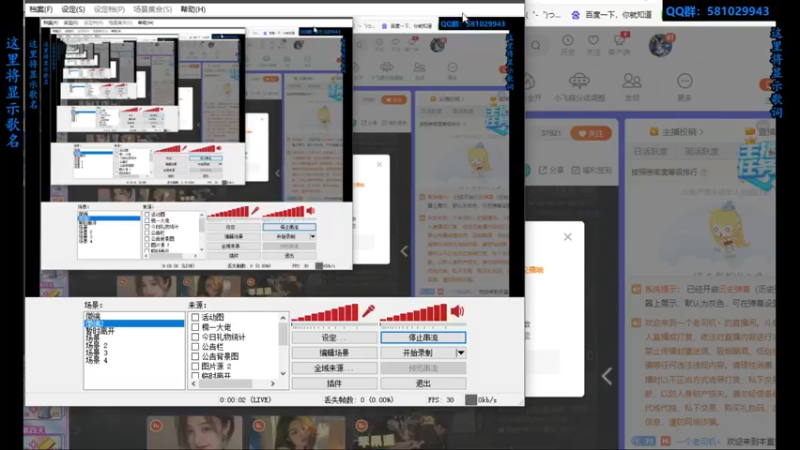Click the left chevron arrow behind OBS window
The height and width of the screenshot is (450, 800).
(606, 377)
